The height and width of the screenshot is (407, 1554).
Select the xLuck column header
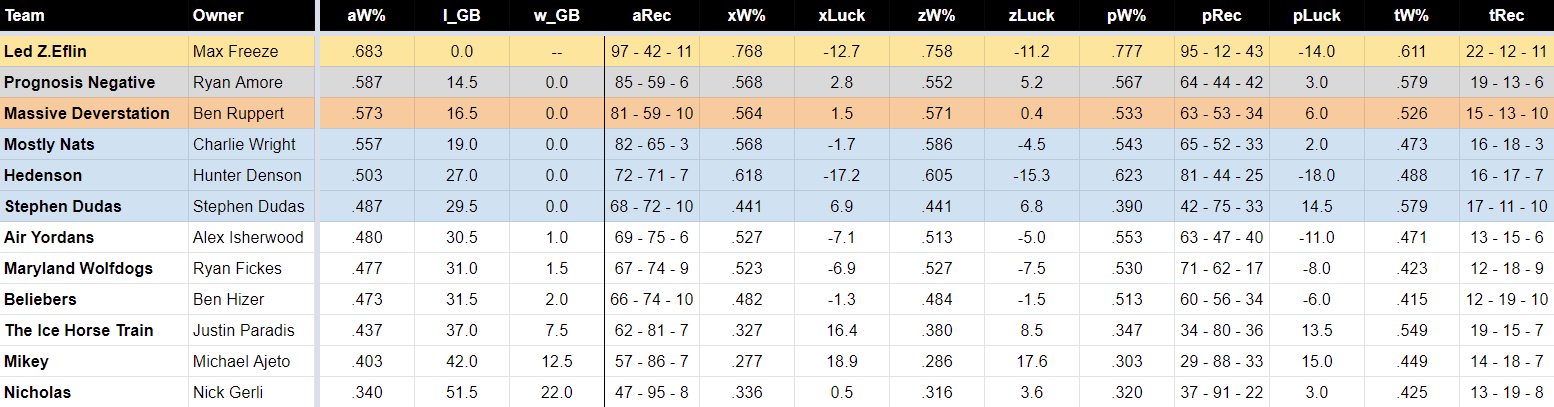[x=842, y=16]
